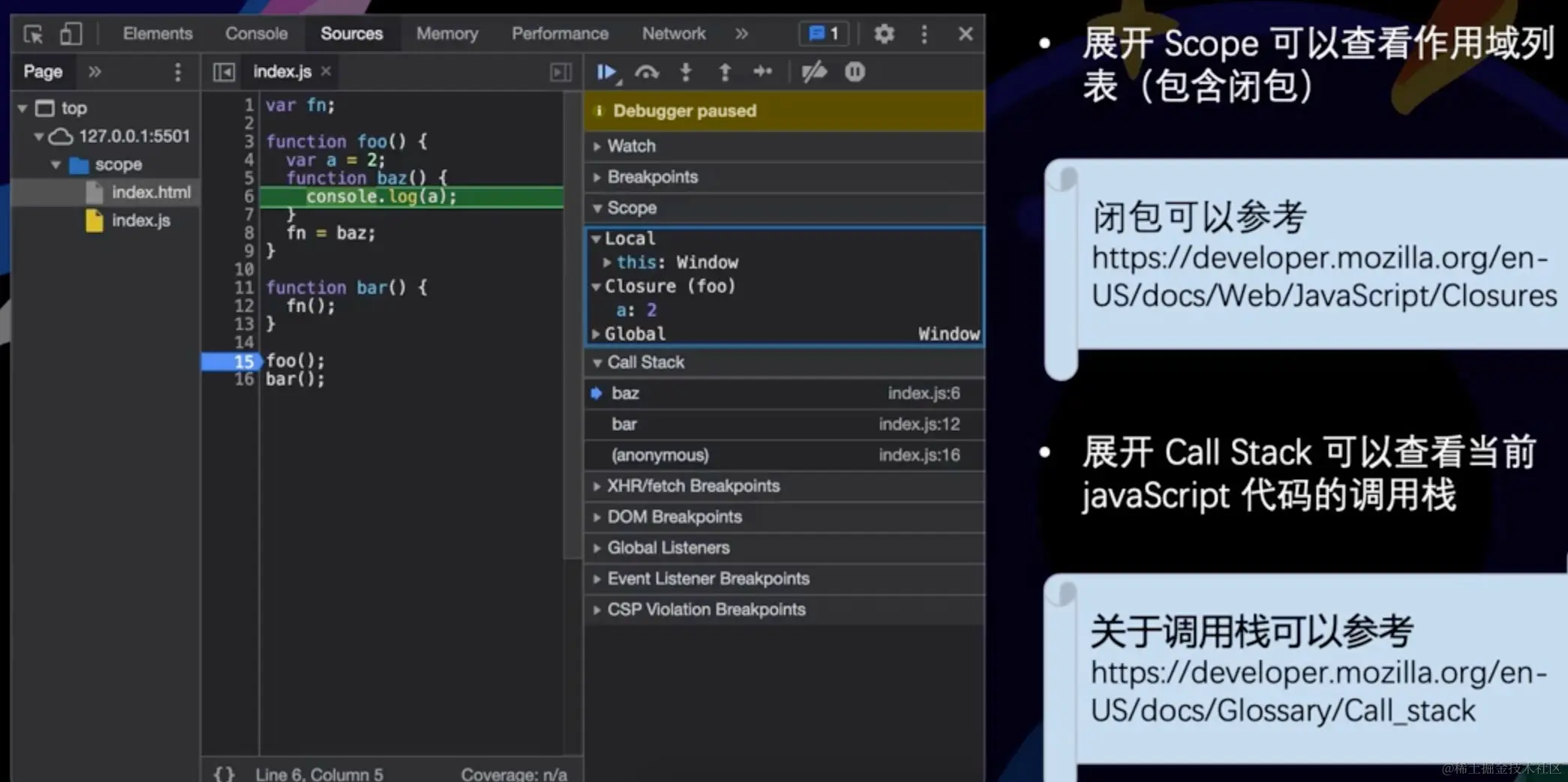This screenshot has height=782, width=1568.
Task: Click the cloud icon beside 127.0.0.1:5501
Action: [61, 136]
